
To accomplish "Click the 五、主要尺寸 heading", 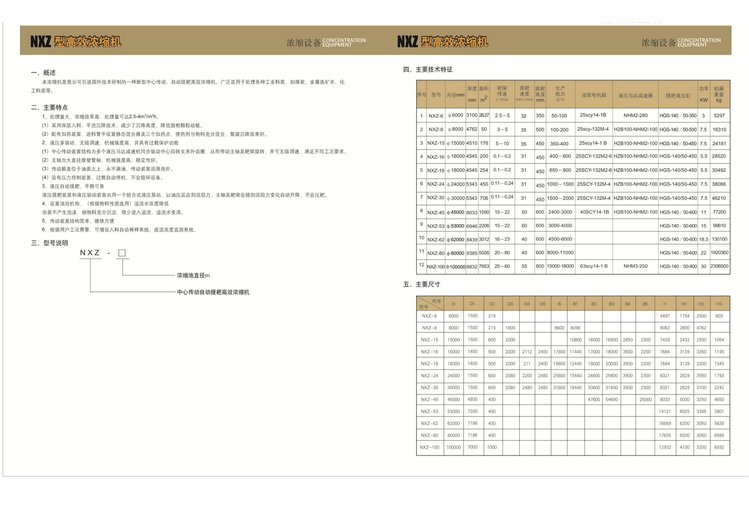I will click(420, 284).
